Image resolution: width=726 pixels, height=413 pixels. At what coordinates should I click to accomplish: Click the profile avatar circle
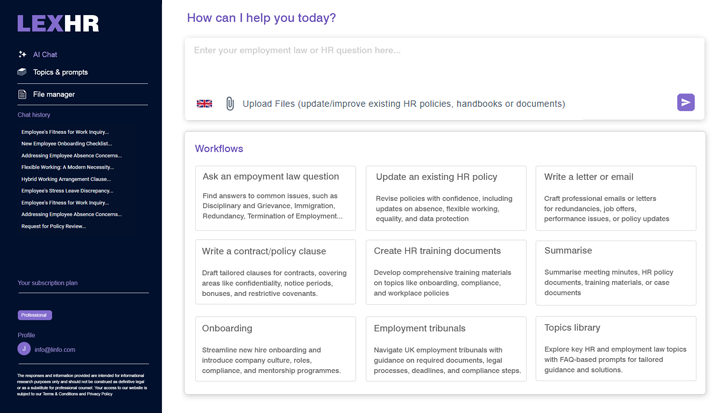click(24, 349)
